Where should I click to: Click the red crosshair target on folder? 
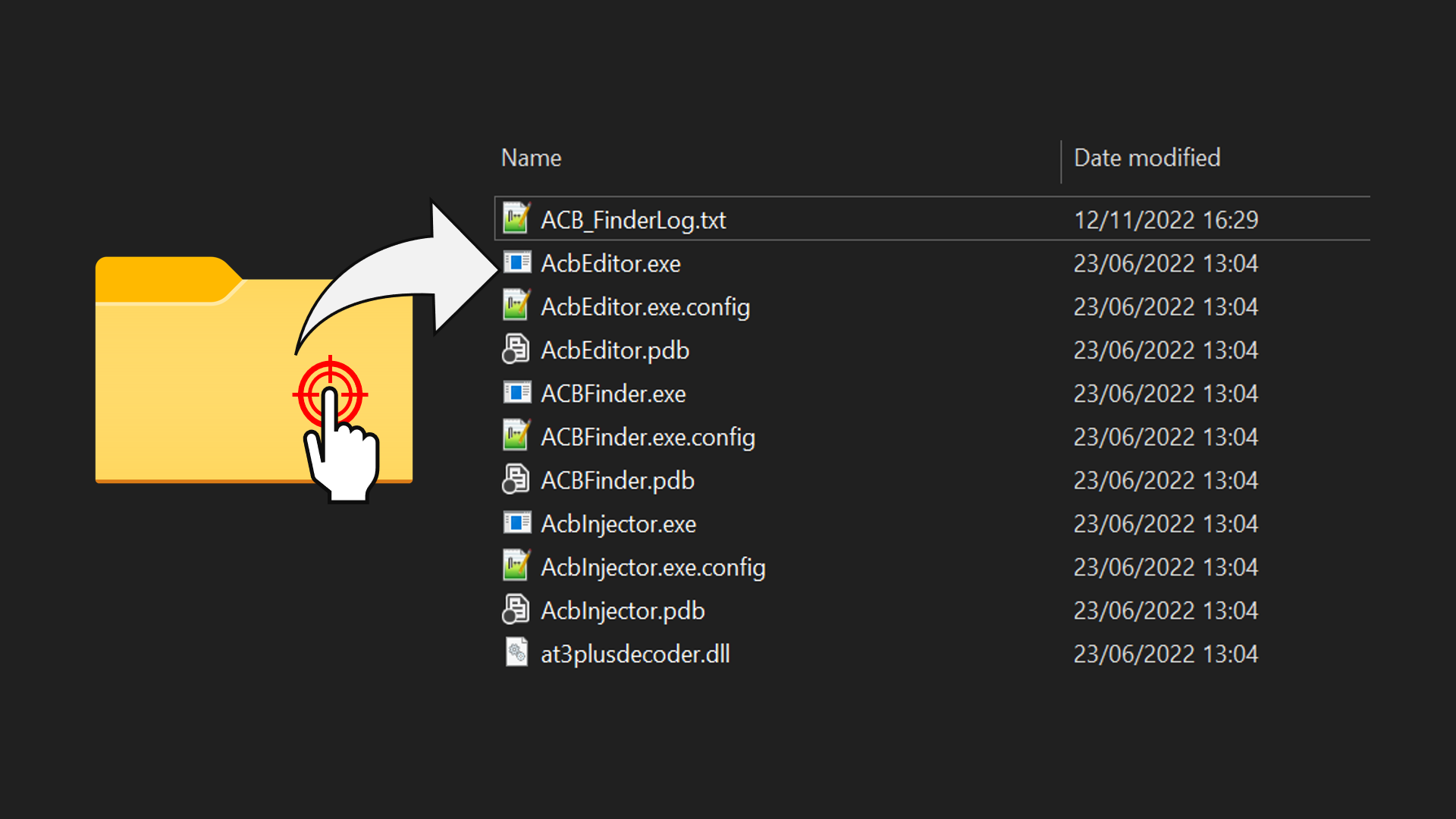point(330,394)
